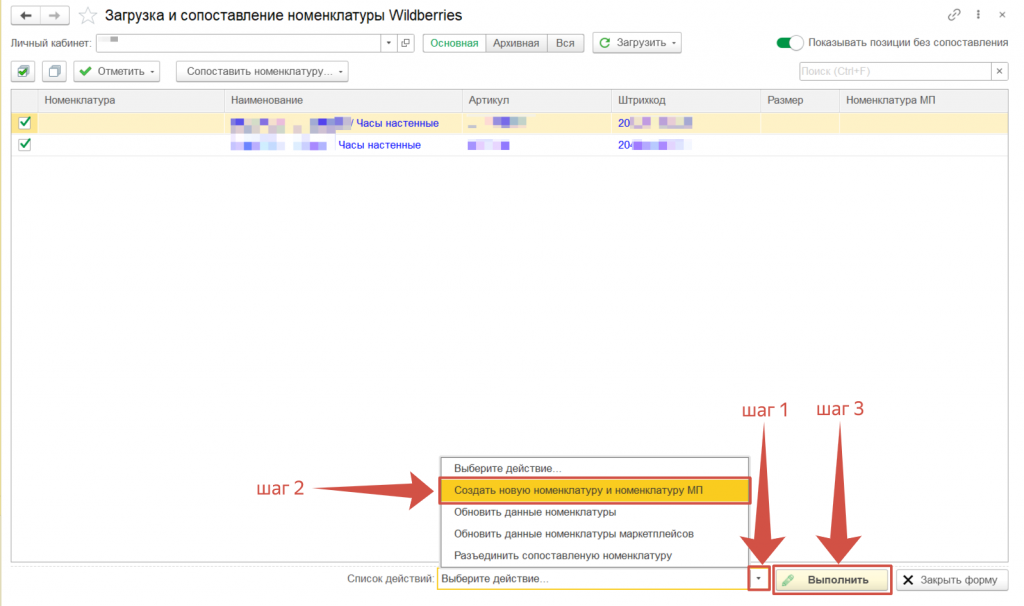Open the Сопоставить номенклатуру dropdown
This screenshot has width=1024, height=606.
[261, 71]
